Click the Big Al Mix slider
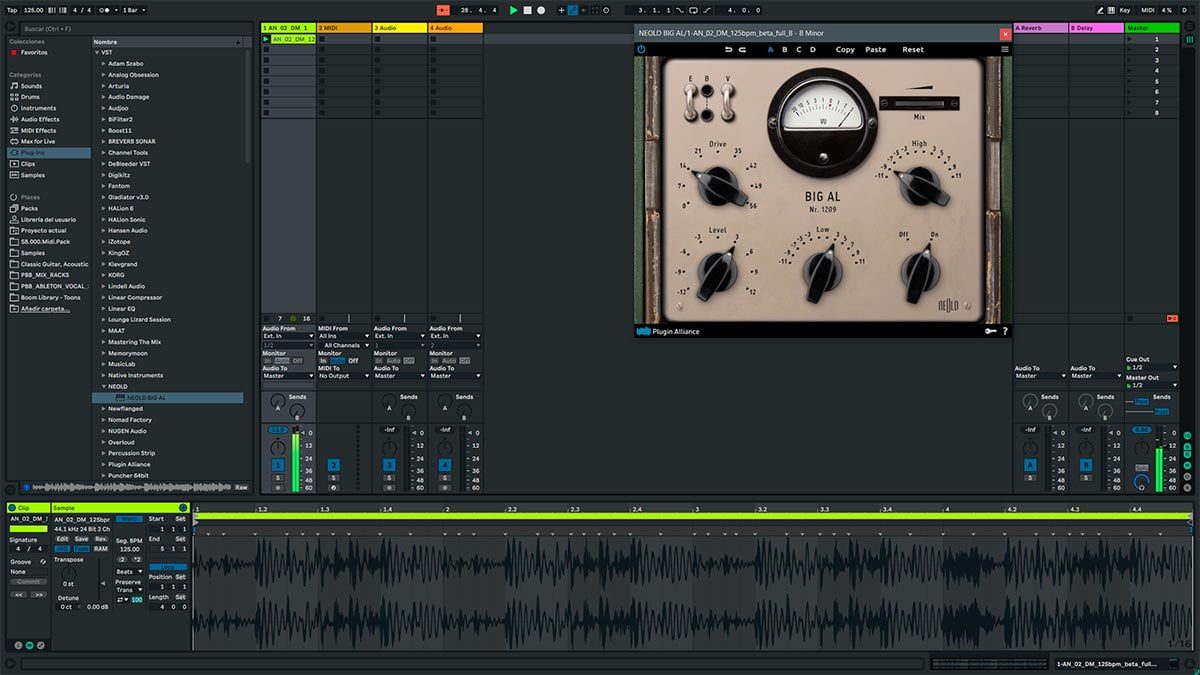This screenshot has width=1200, height=675. 919,102
